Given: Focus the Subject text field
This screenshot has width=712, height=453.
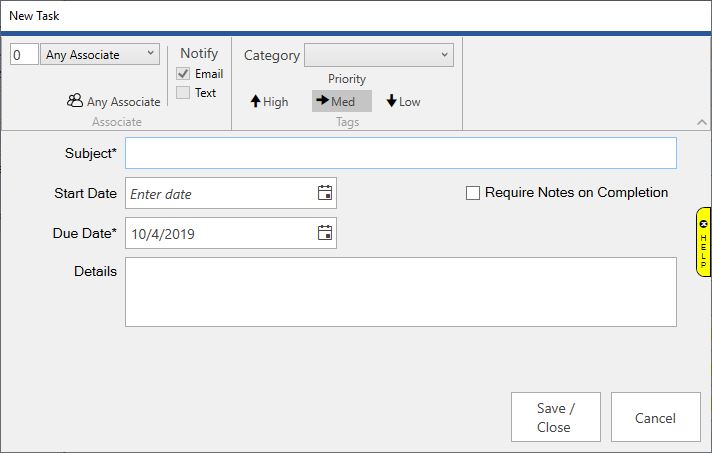Looking at the screenshot, I should coord(400,153).
